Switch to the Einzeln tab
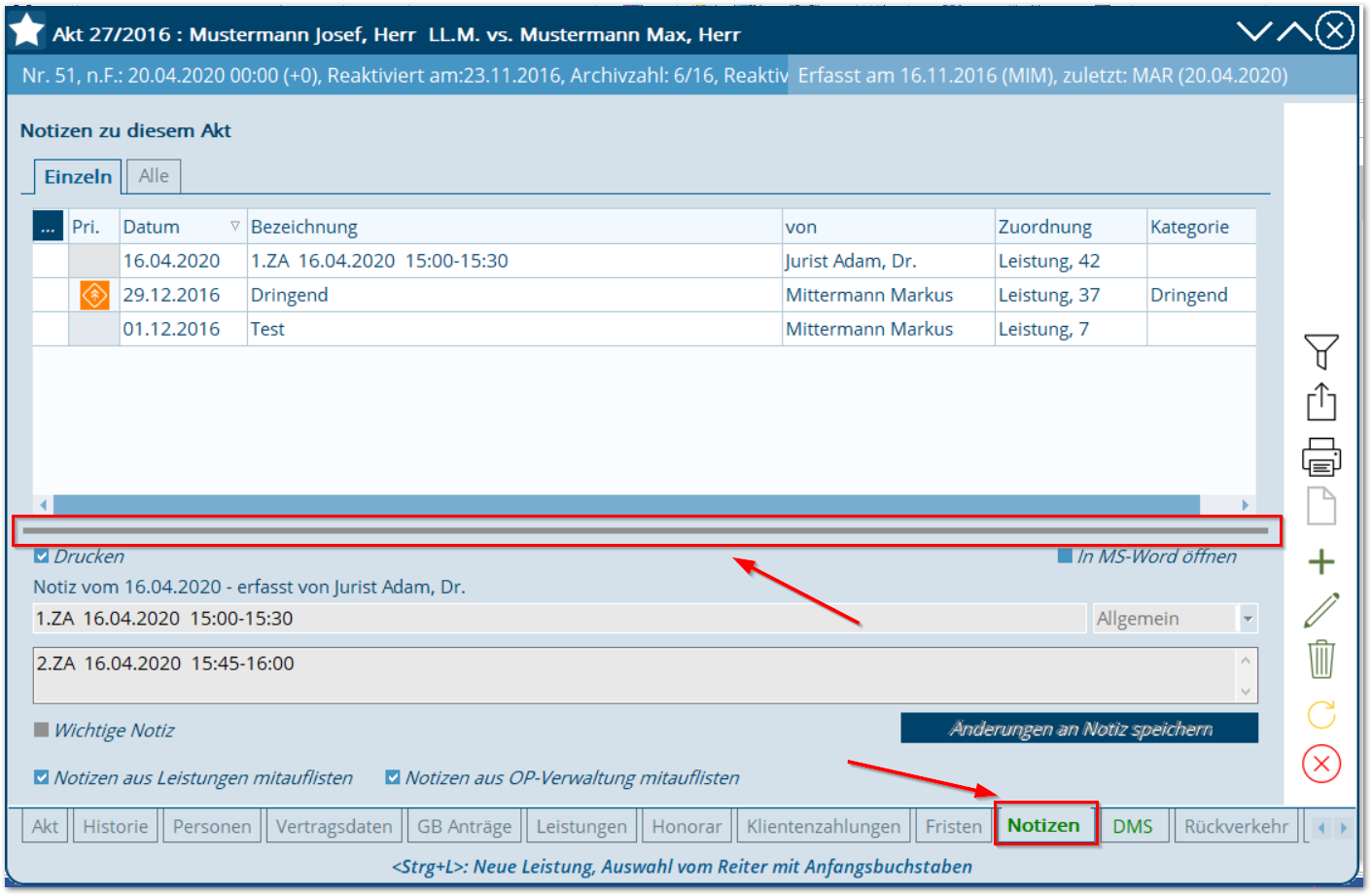 78,176
